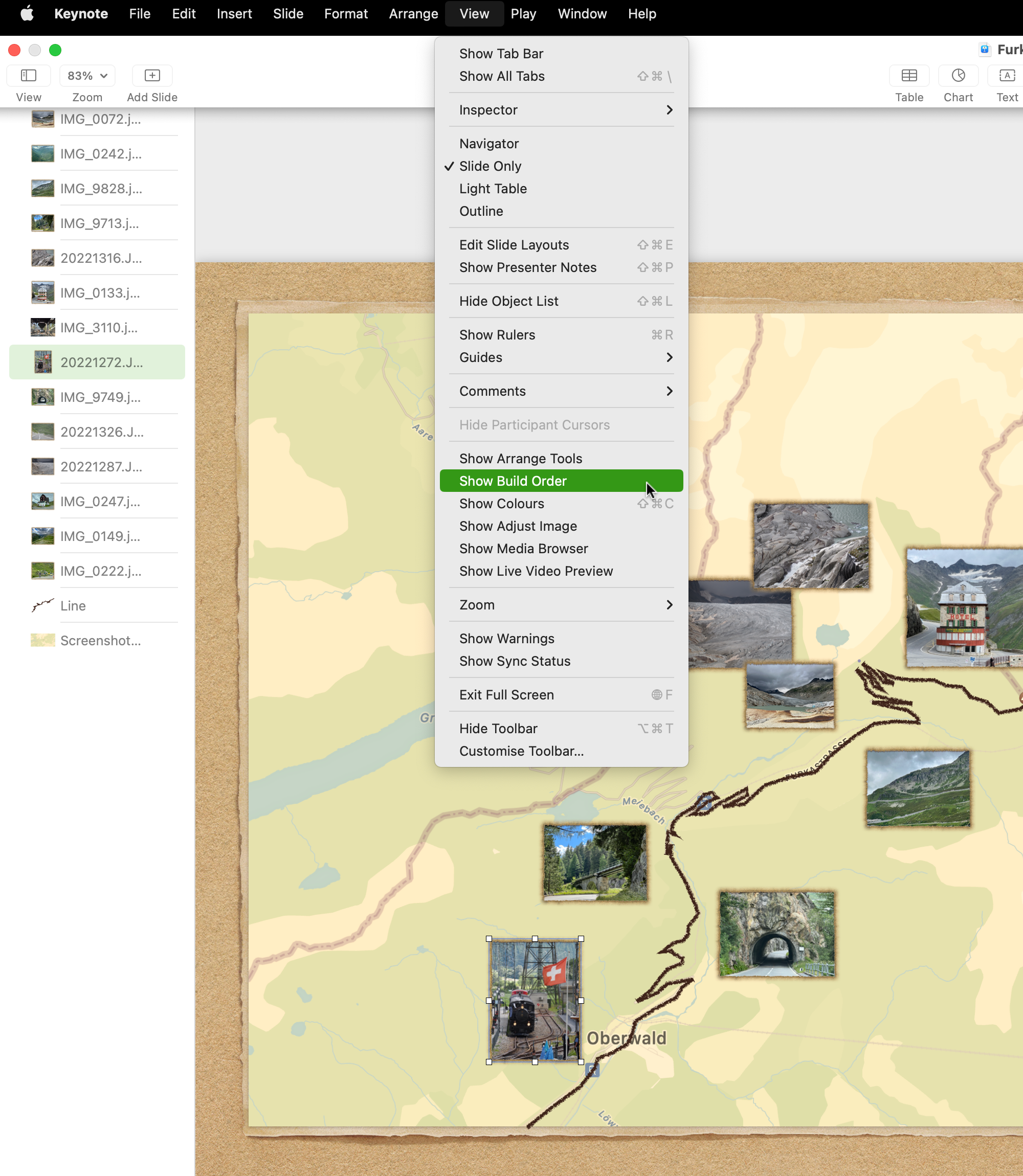Expand the Comments submenu
The width and height of the screenshot is (1023, 1176).
561,391
